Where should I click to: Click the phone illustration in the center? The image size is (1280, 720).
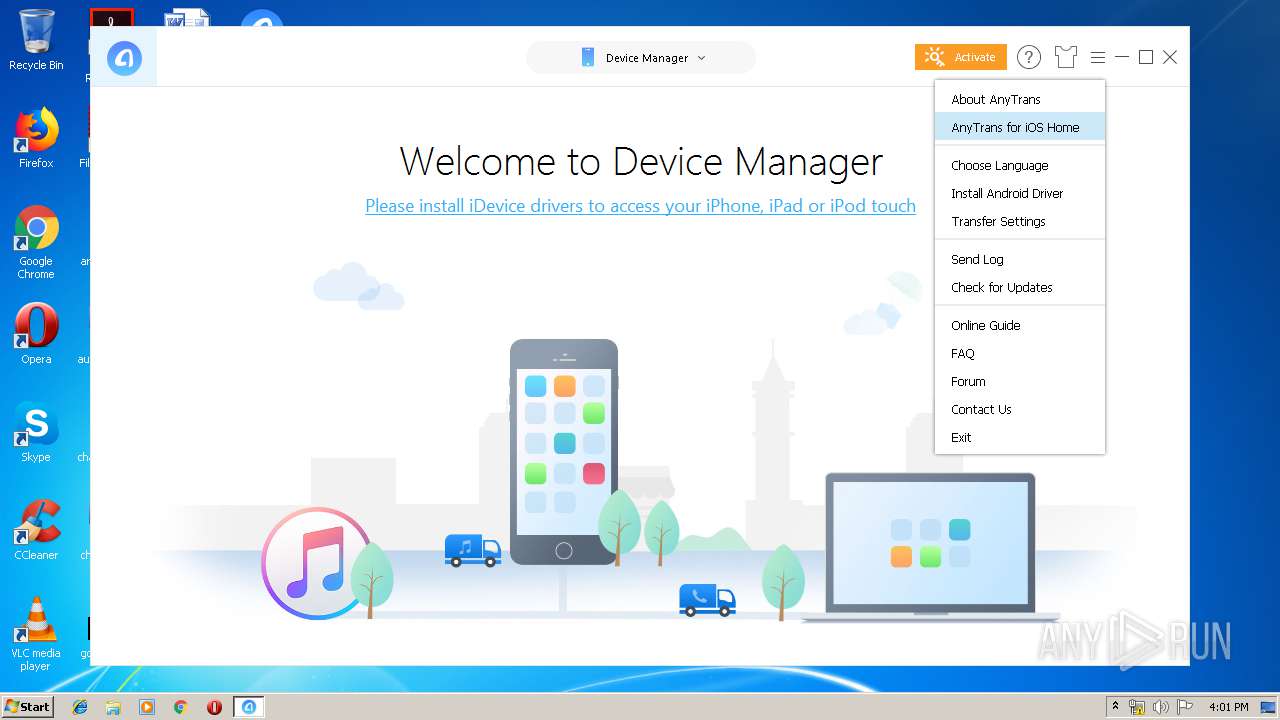(564, 452)
